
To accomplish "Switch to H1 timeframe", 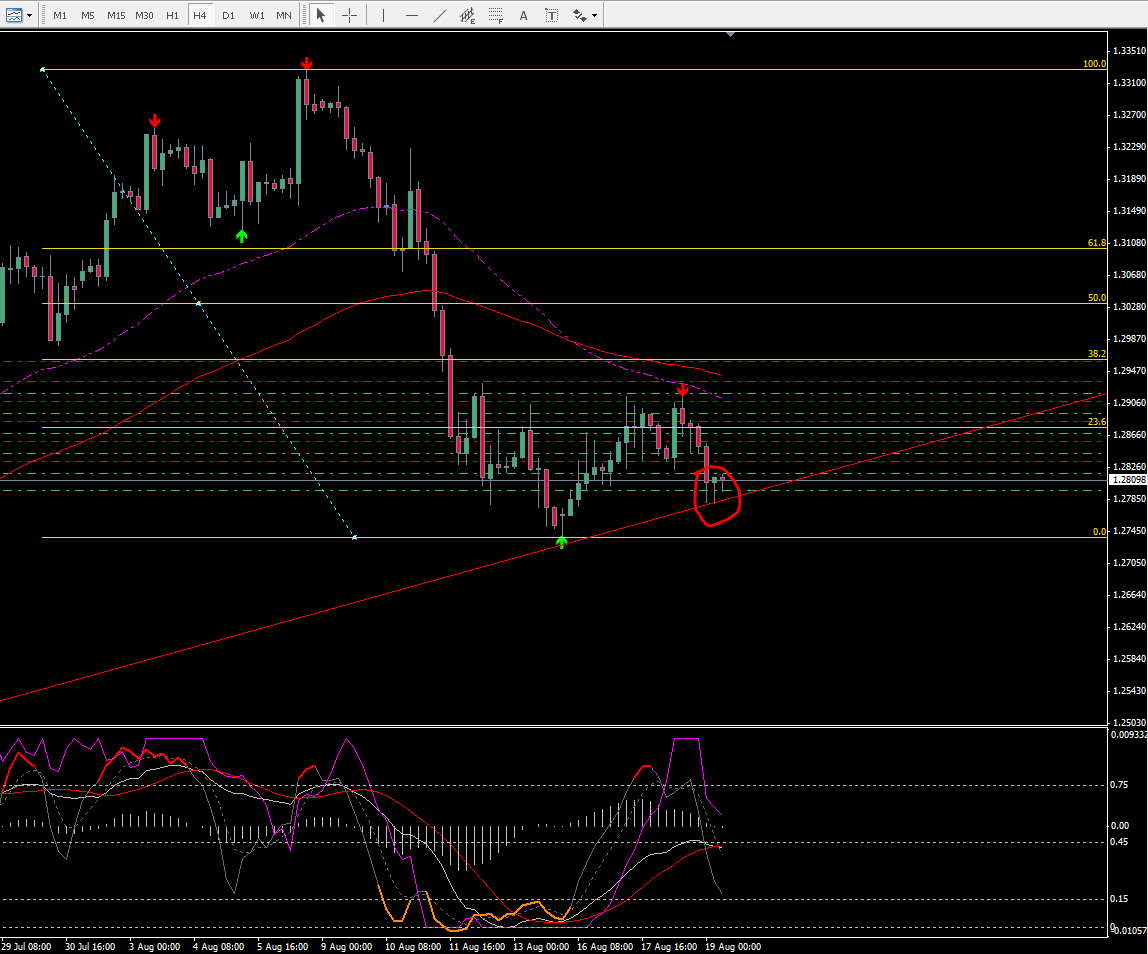I will coord(173,15).
